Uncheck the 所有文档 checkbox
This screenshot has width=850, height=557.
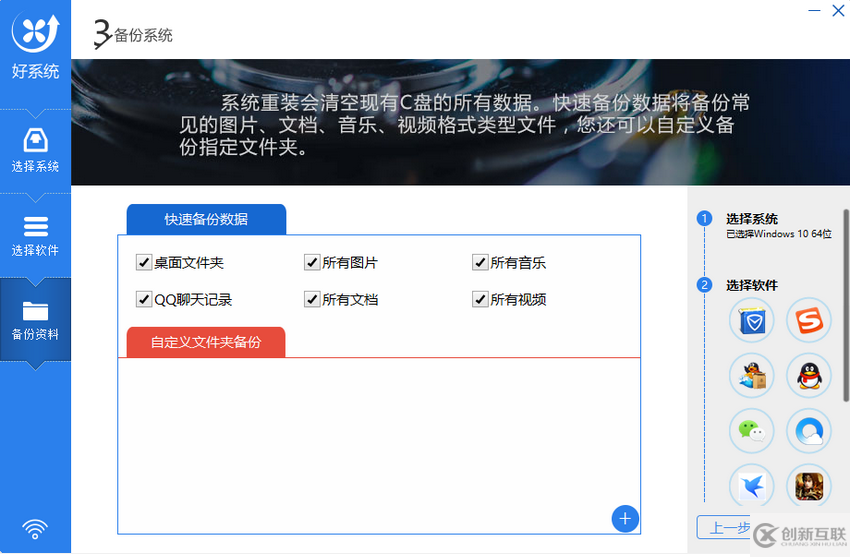click(312, 299)
